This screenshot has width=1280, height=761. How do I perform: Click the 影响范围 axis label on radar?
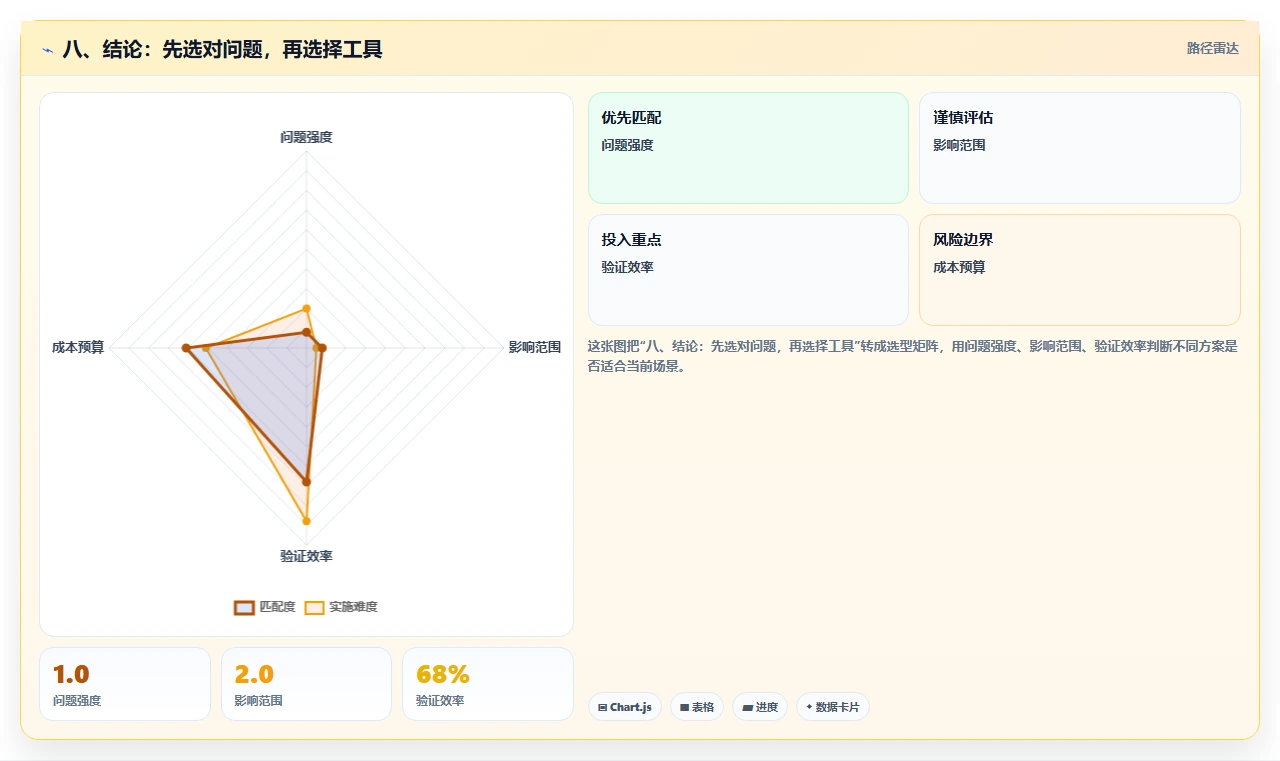(535, 348)
